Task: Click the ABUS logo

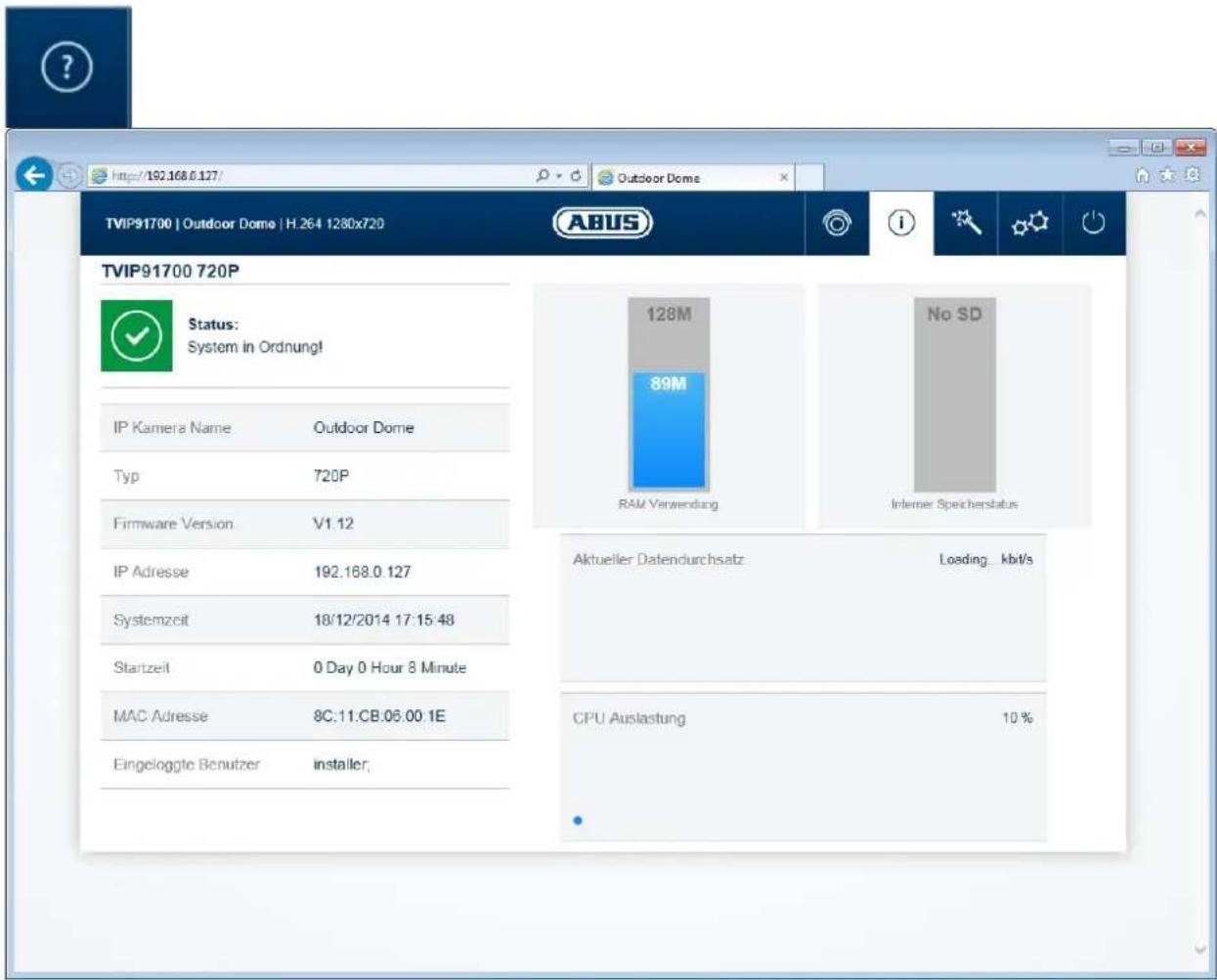Action: (603, 223)
